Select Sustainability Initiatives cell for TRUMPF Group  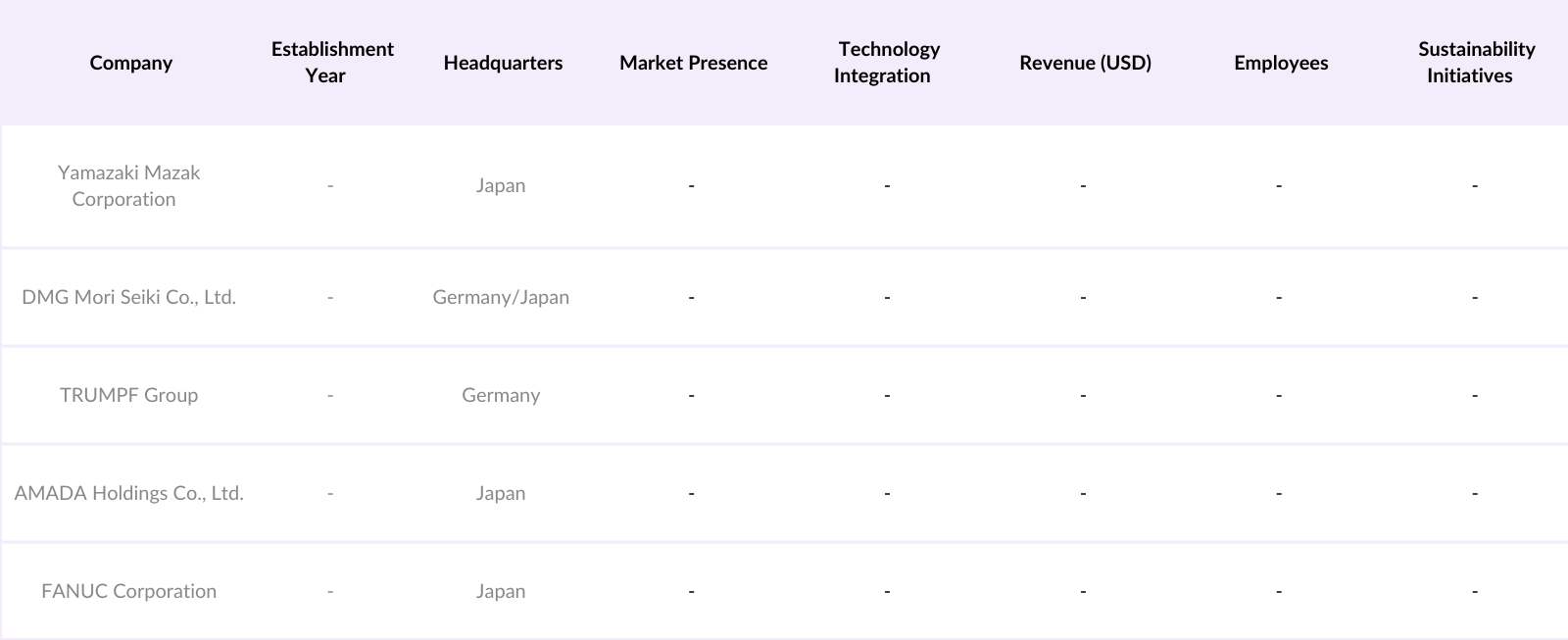coord(1475,395)
